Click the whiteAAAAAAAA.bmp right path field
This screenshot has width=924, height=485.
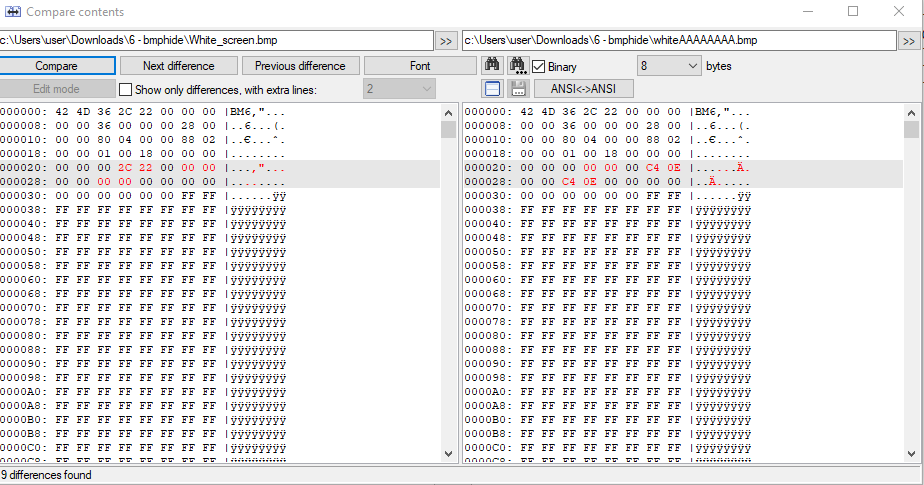tap(679, 40)
